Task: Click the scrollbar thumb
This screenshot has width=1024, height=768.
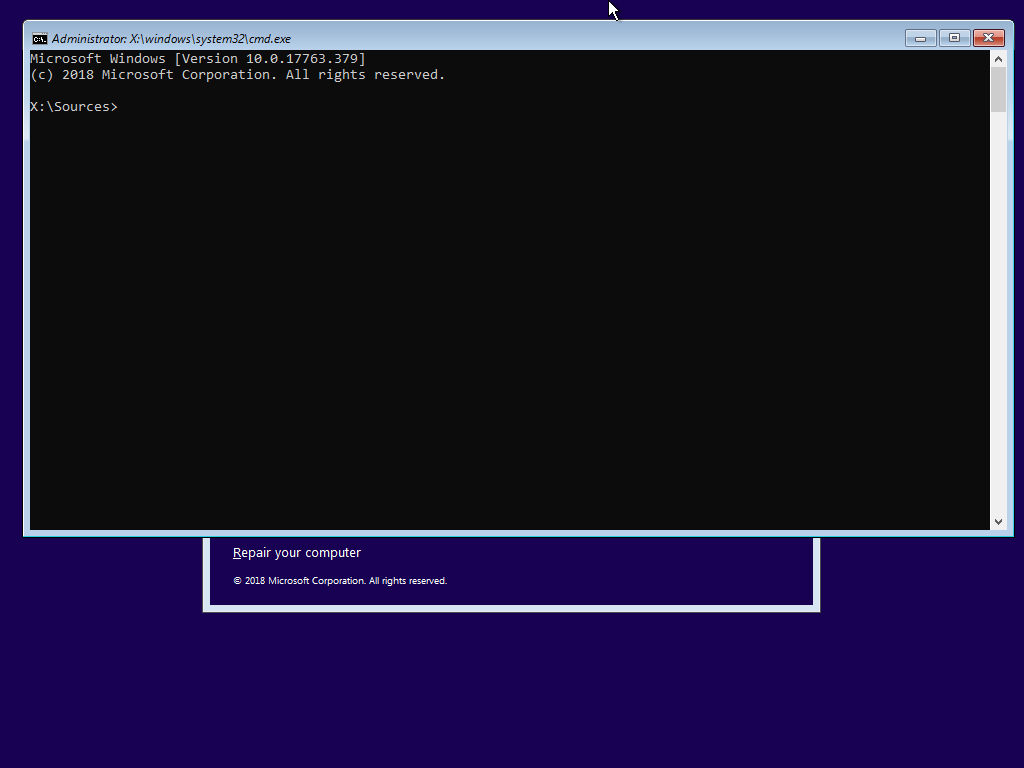Action: (998, 88)
